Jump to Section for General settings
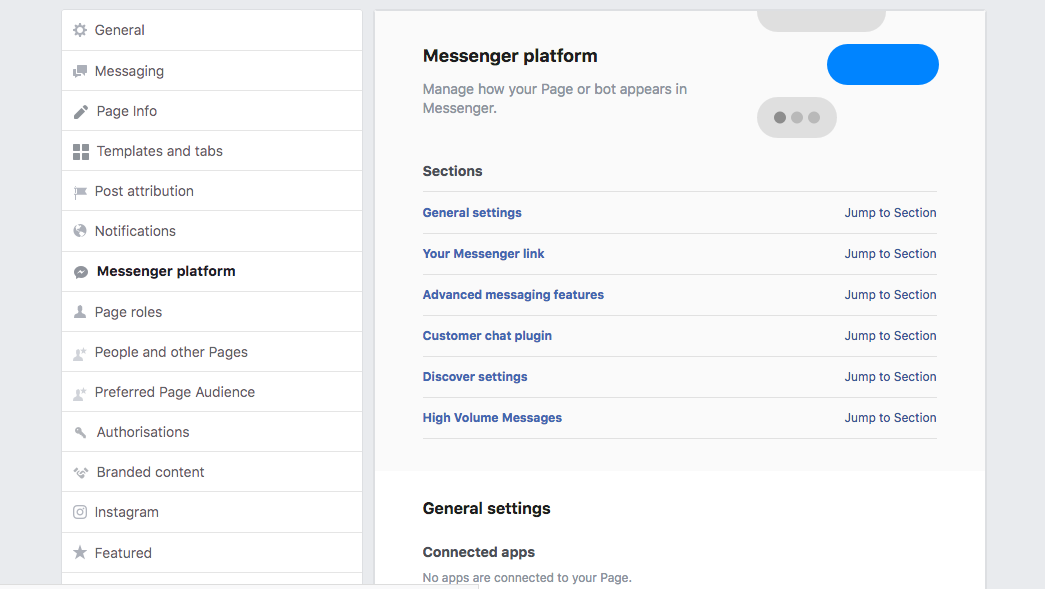Screen dimensions: 1045x589 pos(890,213)
